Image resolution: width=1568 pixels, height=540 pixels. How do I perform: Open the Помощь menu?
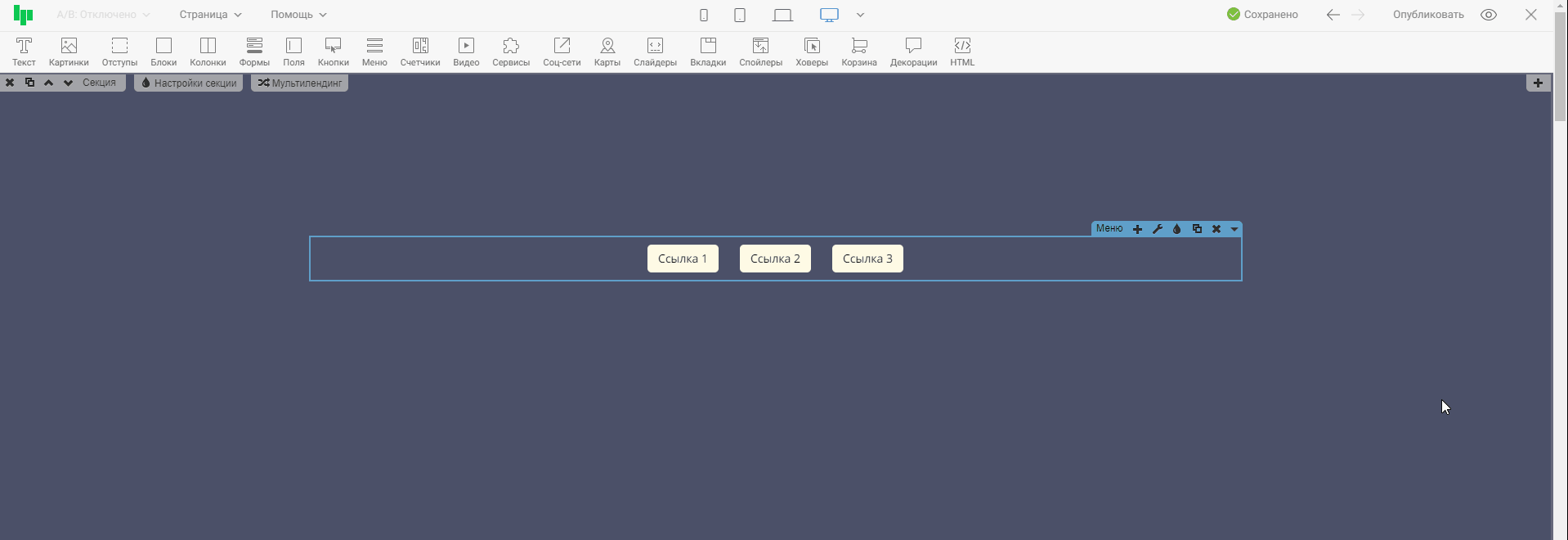(298, 15)
